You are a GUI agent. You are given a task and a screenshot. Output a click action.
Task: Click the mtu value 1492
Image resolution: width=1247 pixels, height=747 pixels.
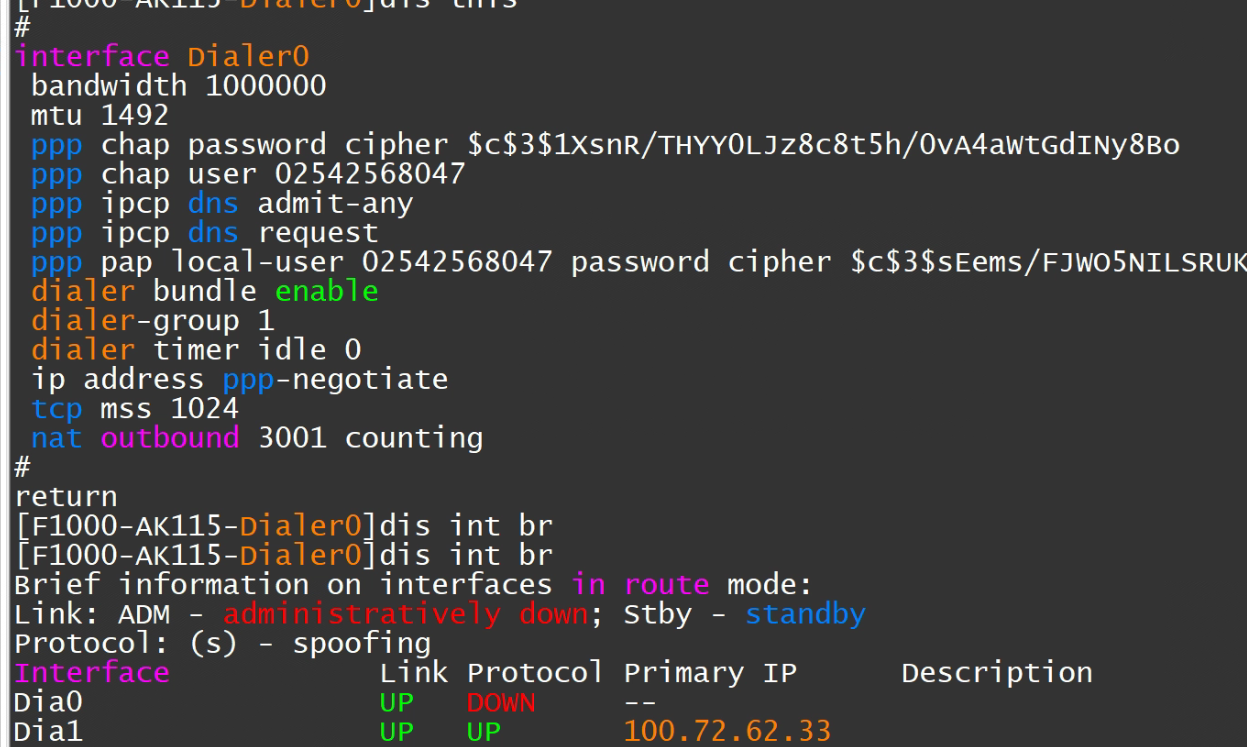135,116
